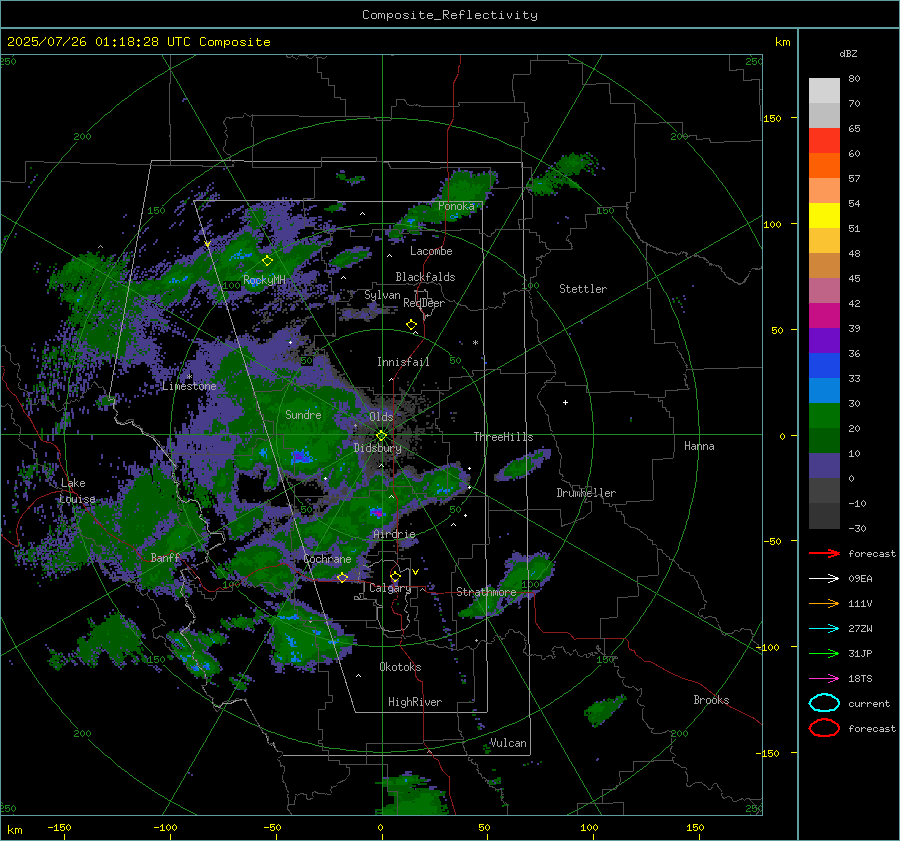
Task: Select the white 09EA arrow legend icon
Action: pos(824,578)
